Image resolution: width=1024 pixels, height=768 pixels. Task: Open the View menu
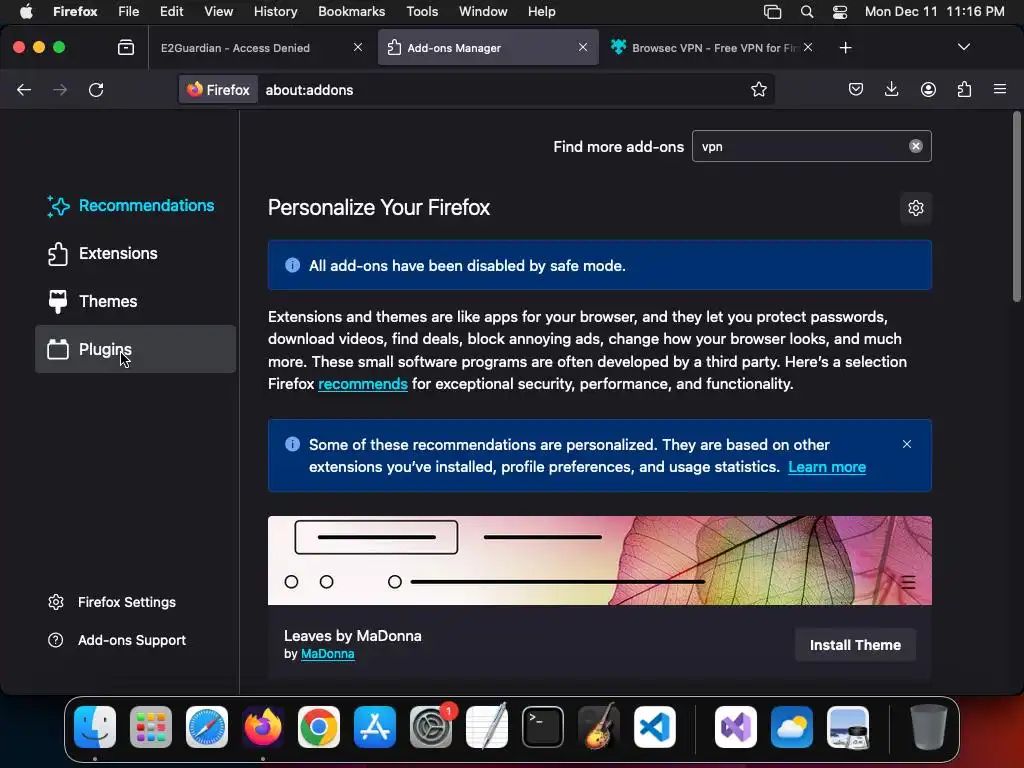point(218,12)
